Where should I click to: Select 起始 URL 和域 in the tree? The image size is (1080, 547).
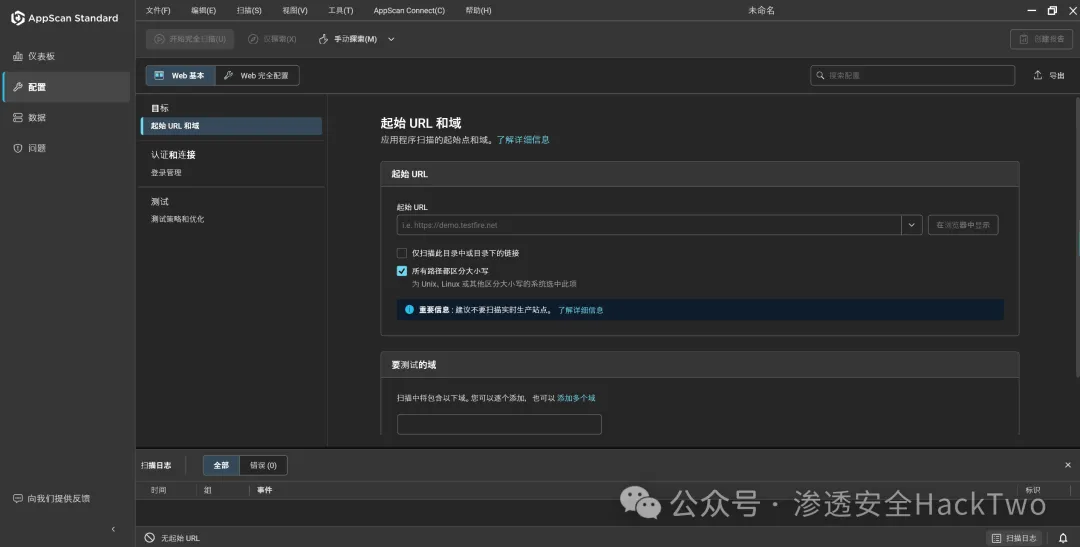[x=231, y=126]
